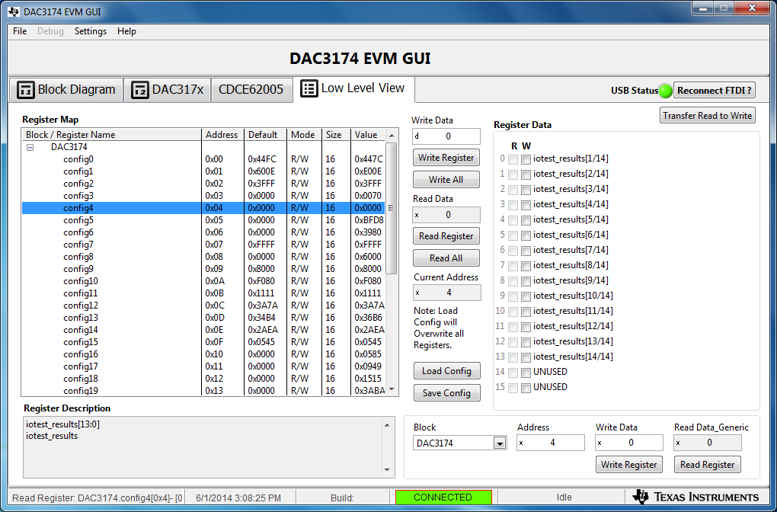Click the DAC317x tab icon

point(140,90)
